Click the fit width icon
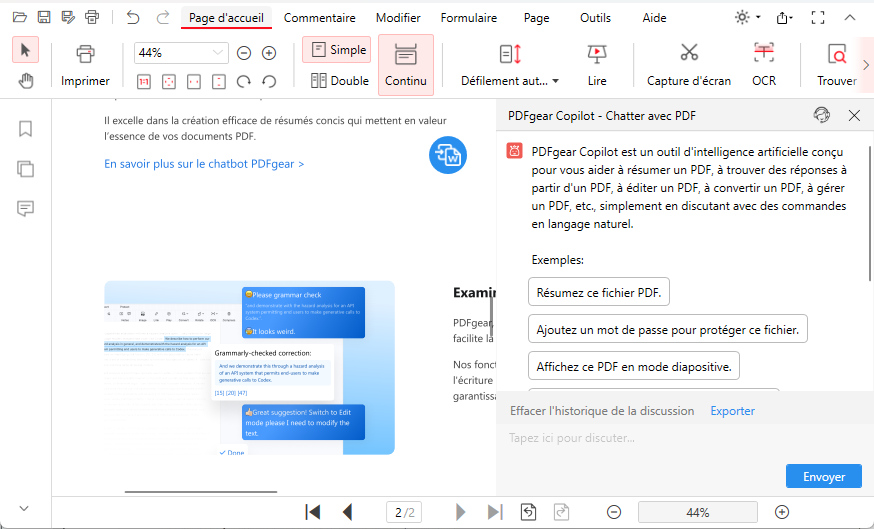The image size is (874, 529). [194, 82]
